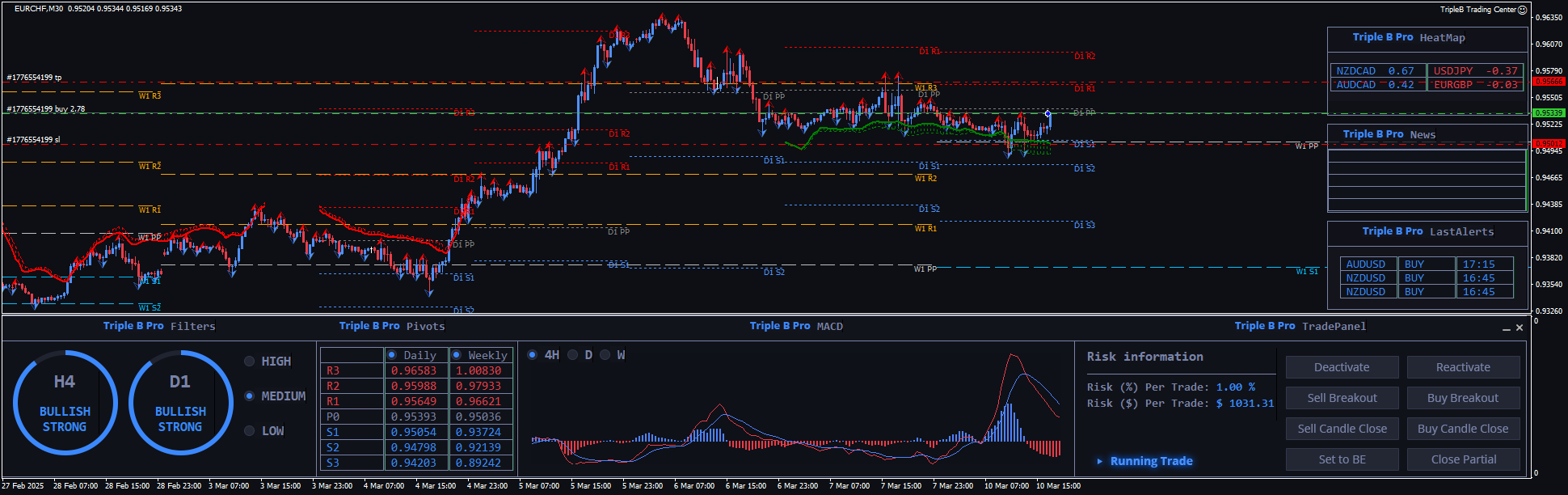
Task: Click the TripleB Trading Center smiley icon
Action: click(1522, 10)
